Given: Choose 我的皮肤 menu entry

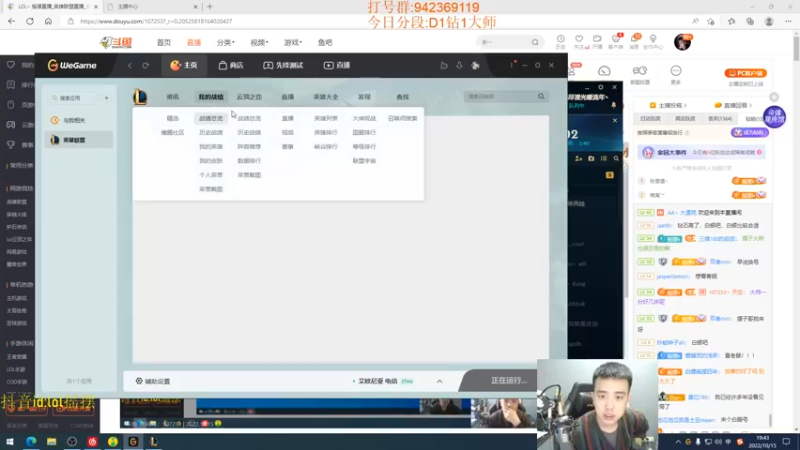Looking at the screenshot, I should [211, 161].
